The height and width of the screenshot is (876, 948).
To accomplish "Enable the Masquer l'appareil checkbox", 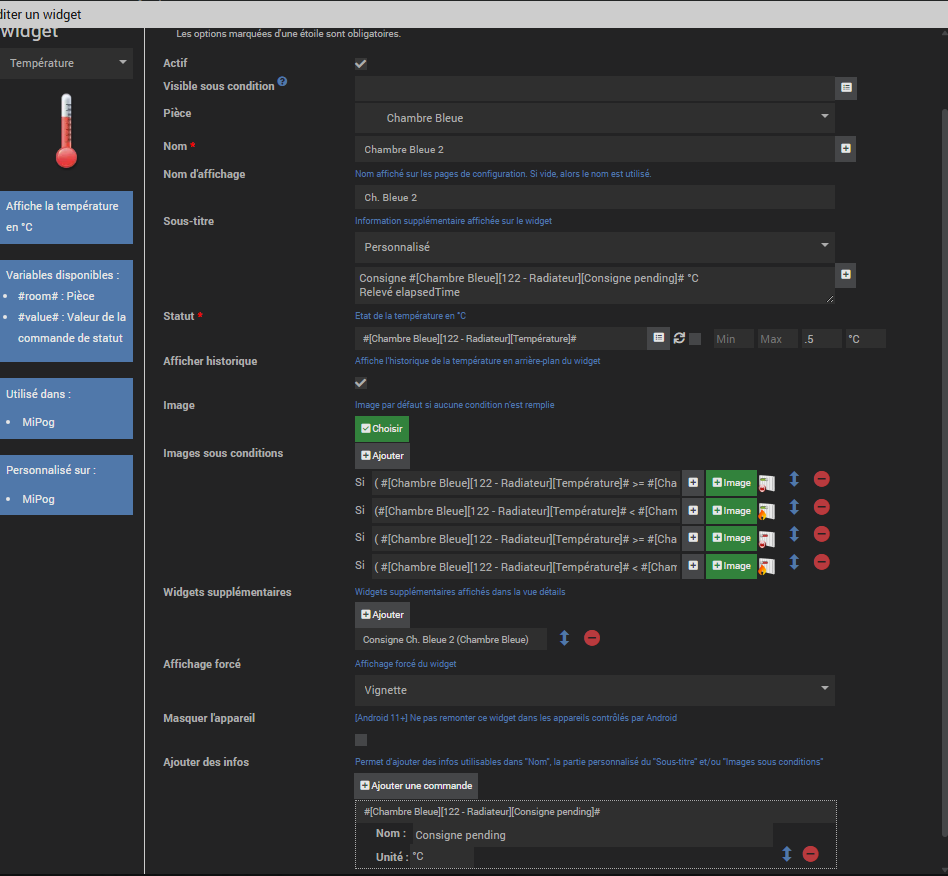I will click(x=361, y=740).
